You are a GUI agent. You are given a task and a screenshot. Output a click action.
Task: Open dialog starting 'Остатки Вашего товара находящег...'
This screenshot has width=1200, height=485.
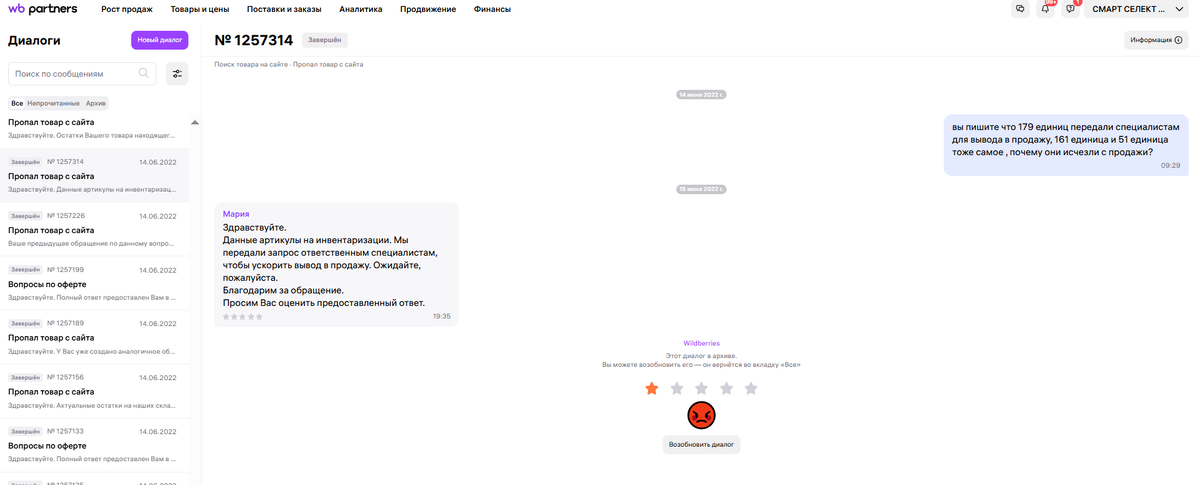click(94, 128)
